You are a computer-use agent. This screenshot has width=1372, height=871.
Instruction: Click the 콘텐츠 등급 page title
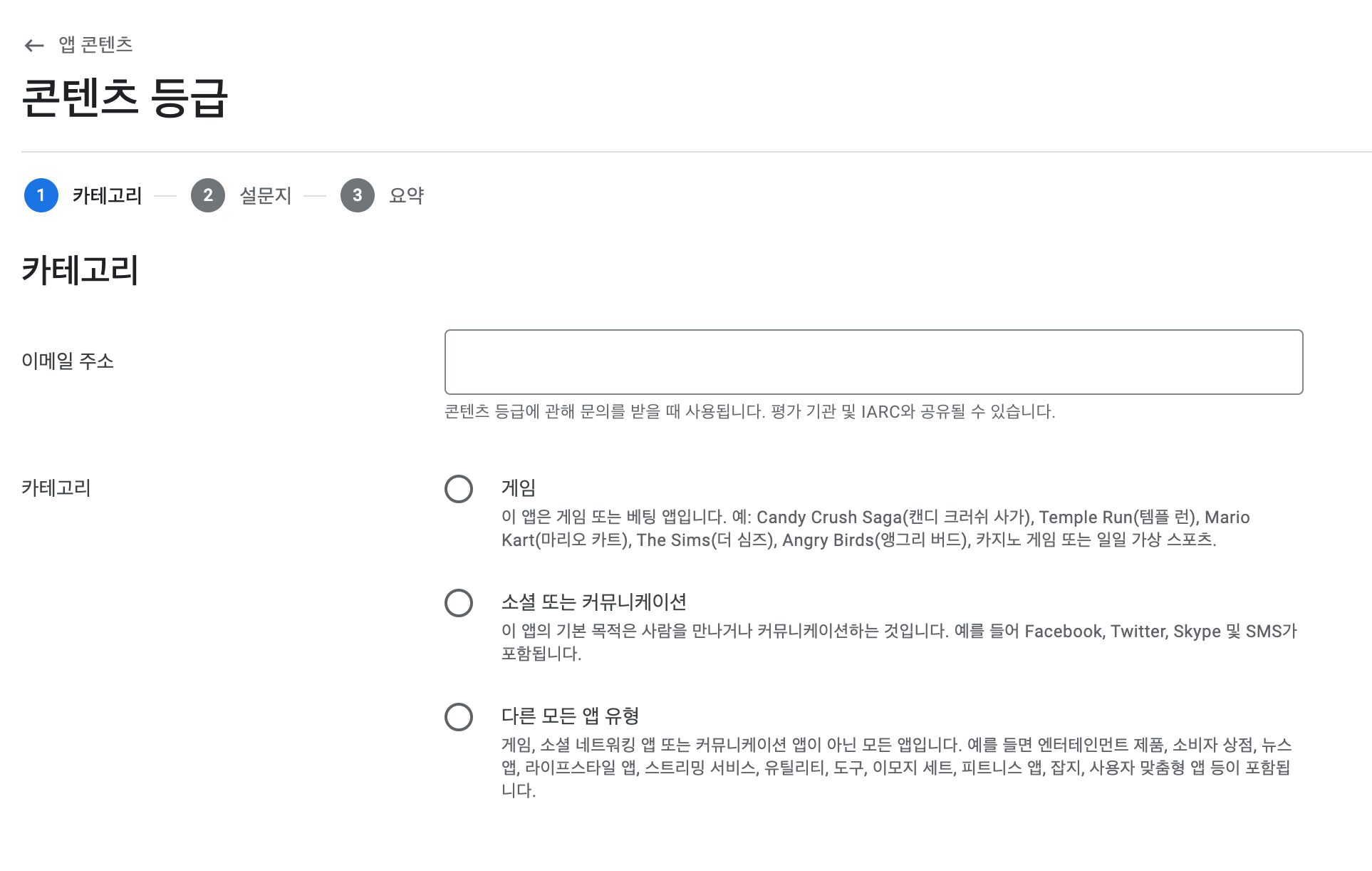(x=125, y=98)
